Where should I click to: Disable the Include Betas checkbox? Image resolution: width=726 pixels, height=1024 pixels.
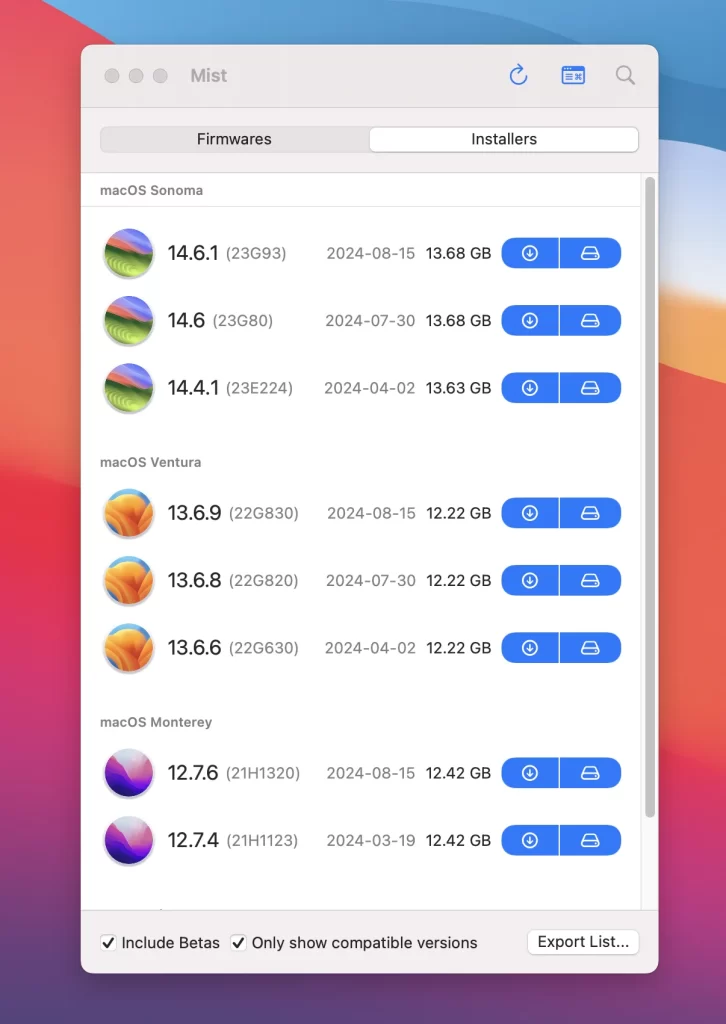click(x=108, y=942)
